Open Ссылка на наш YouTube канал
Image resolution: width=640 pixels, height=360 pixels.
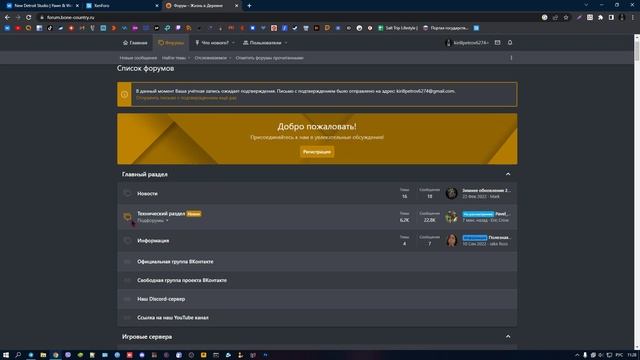tap(173, 318)
